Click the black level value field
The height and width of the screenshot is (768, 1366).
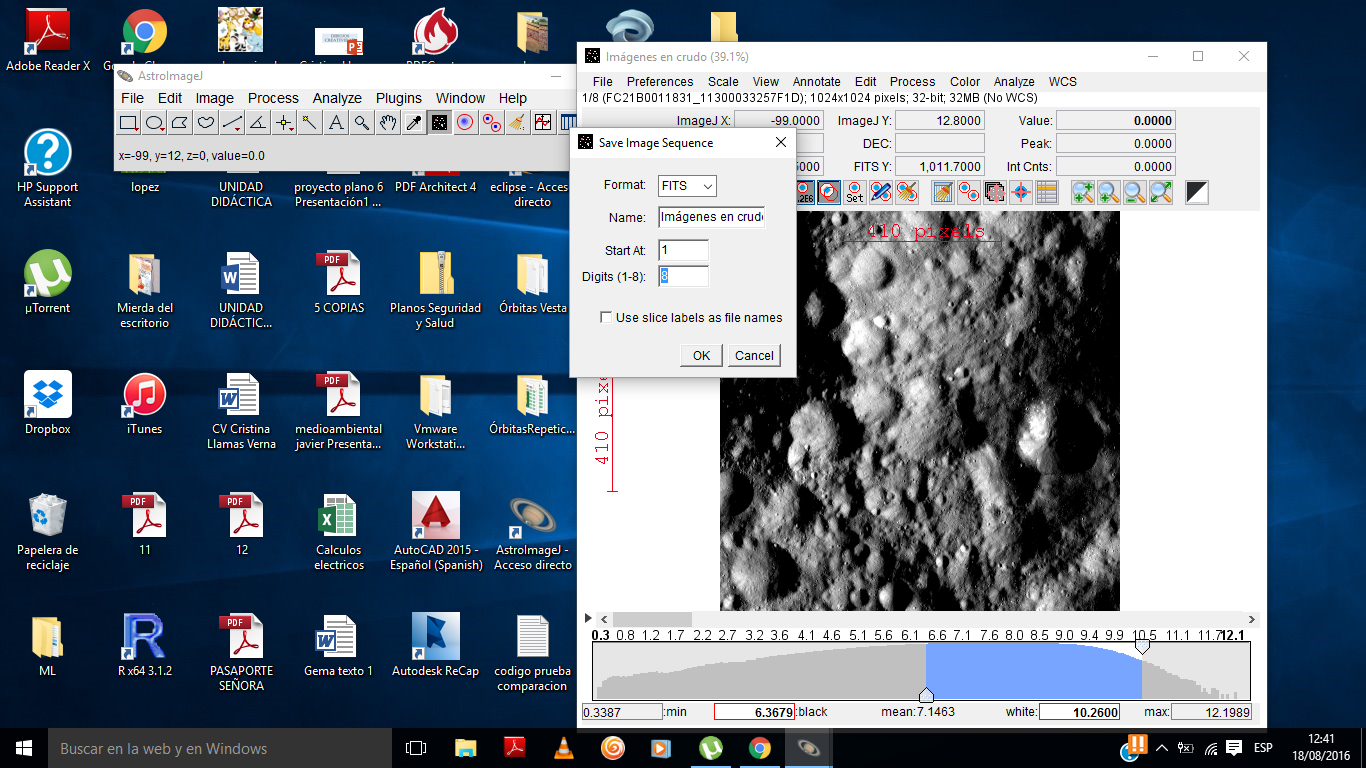[x=754, y=712]
